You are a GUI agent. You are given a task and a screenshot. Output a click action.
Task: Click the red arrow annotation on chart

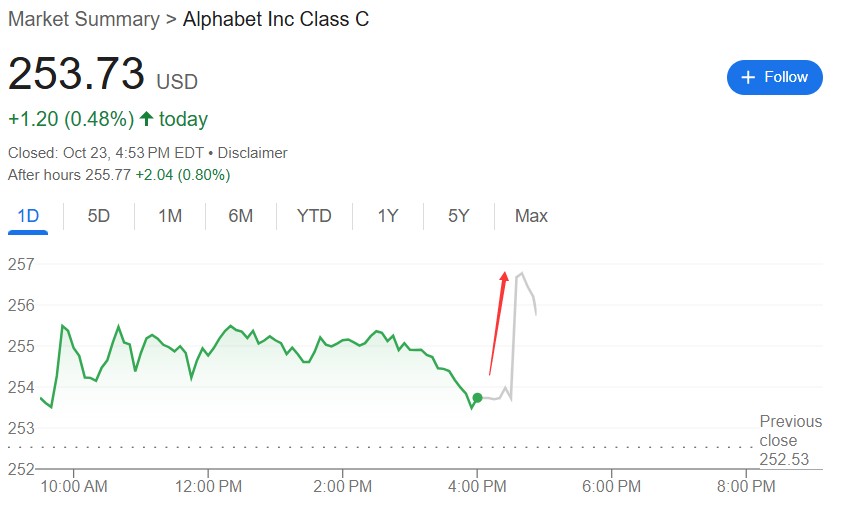click(x=497, y=322)
